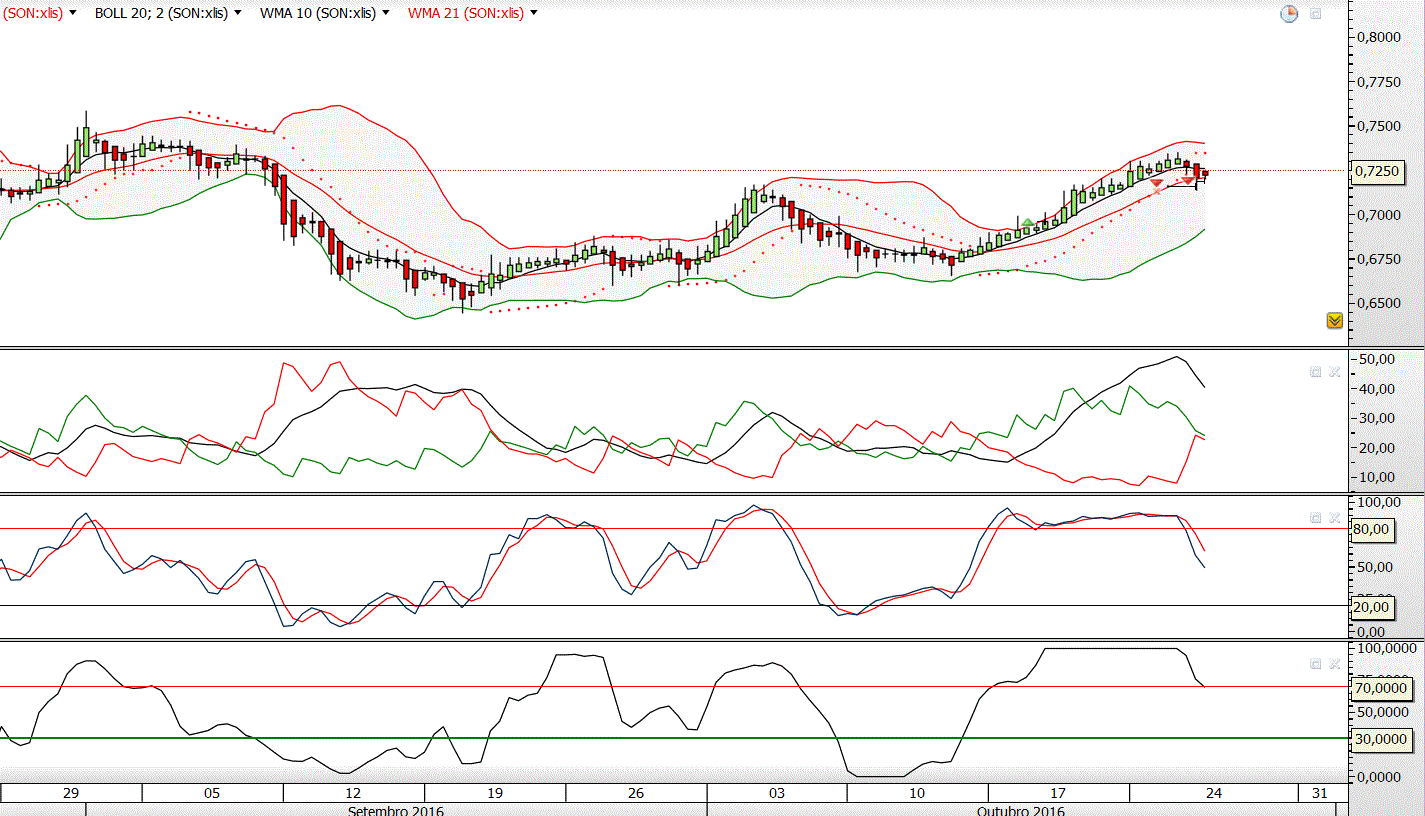Viewport: 1425px width, 816px height.
Task: Open dropdown arrow for WMA 10 indicator
Action: click(386, 13)
